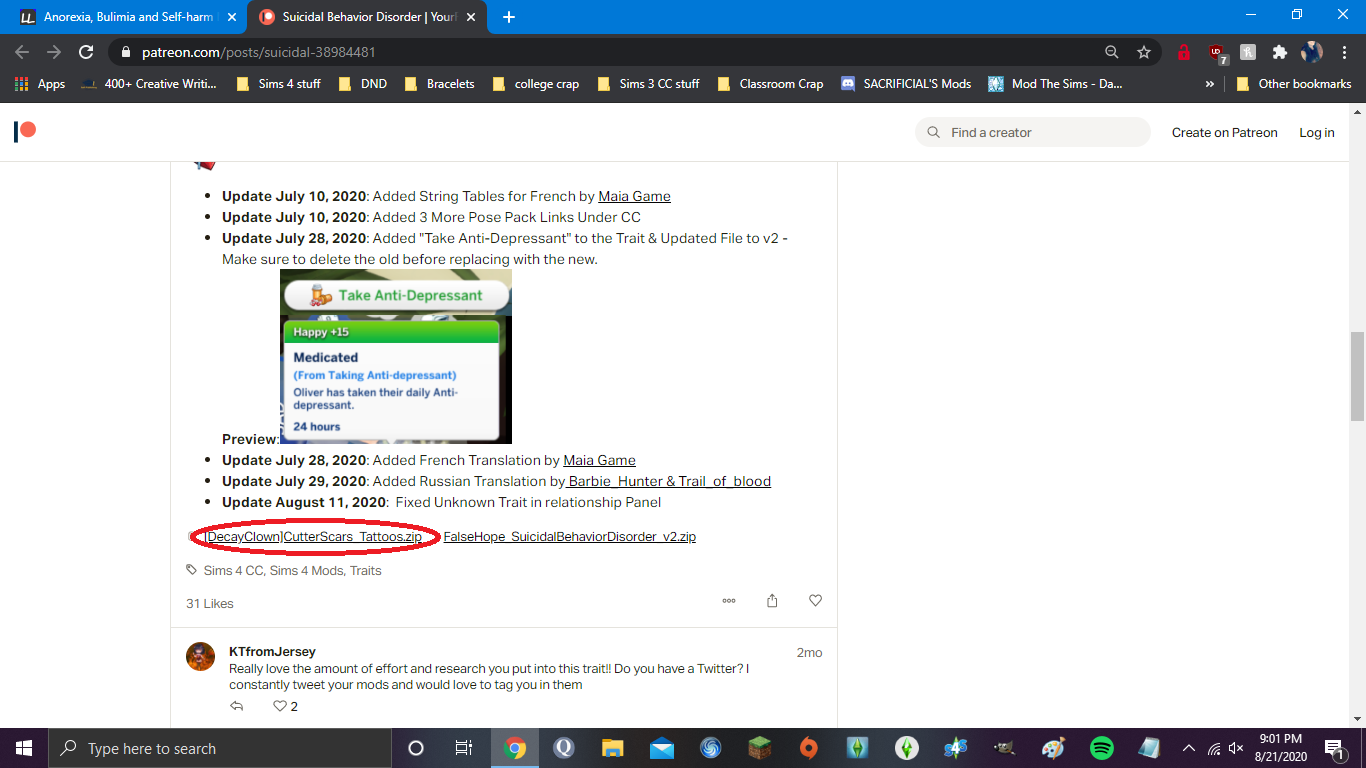1366x768 pixels.
Task: Open the Apps shortcut in bookmarks bar
Action: click(40, 84)
